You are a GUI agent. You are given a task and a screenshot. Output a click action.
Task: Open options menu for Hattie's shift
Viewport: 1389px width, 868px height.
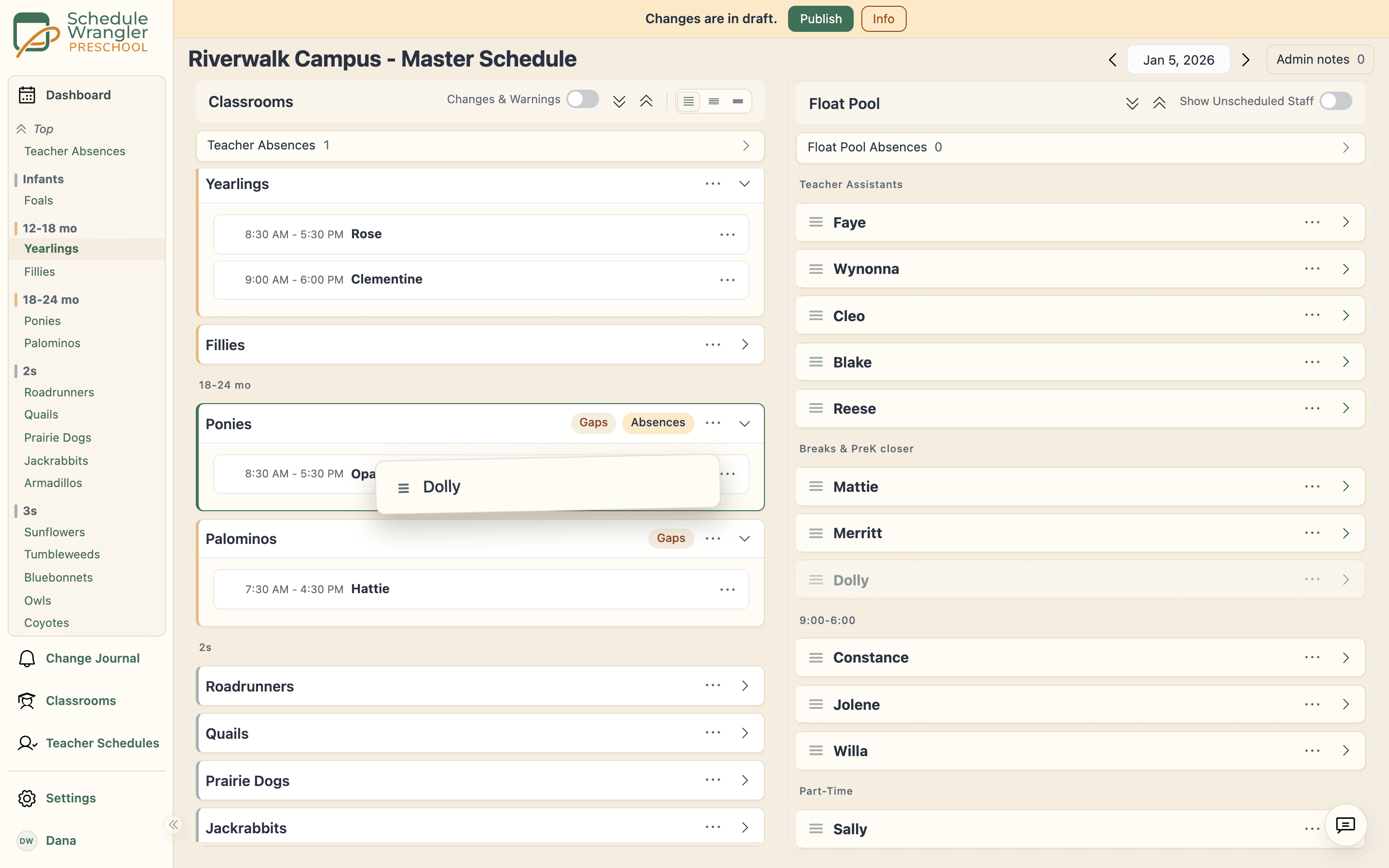point(727,590)
